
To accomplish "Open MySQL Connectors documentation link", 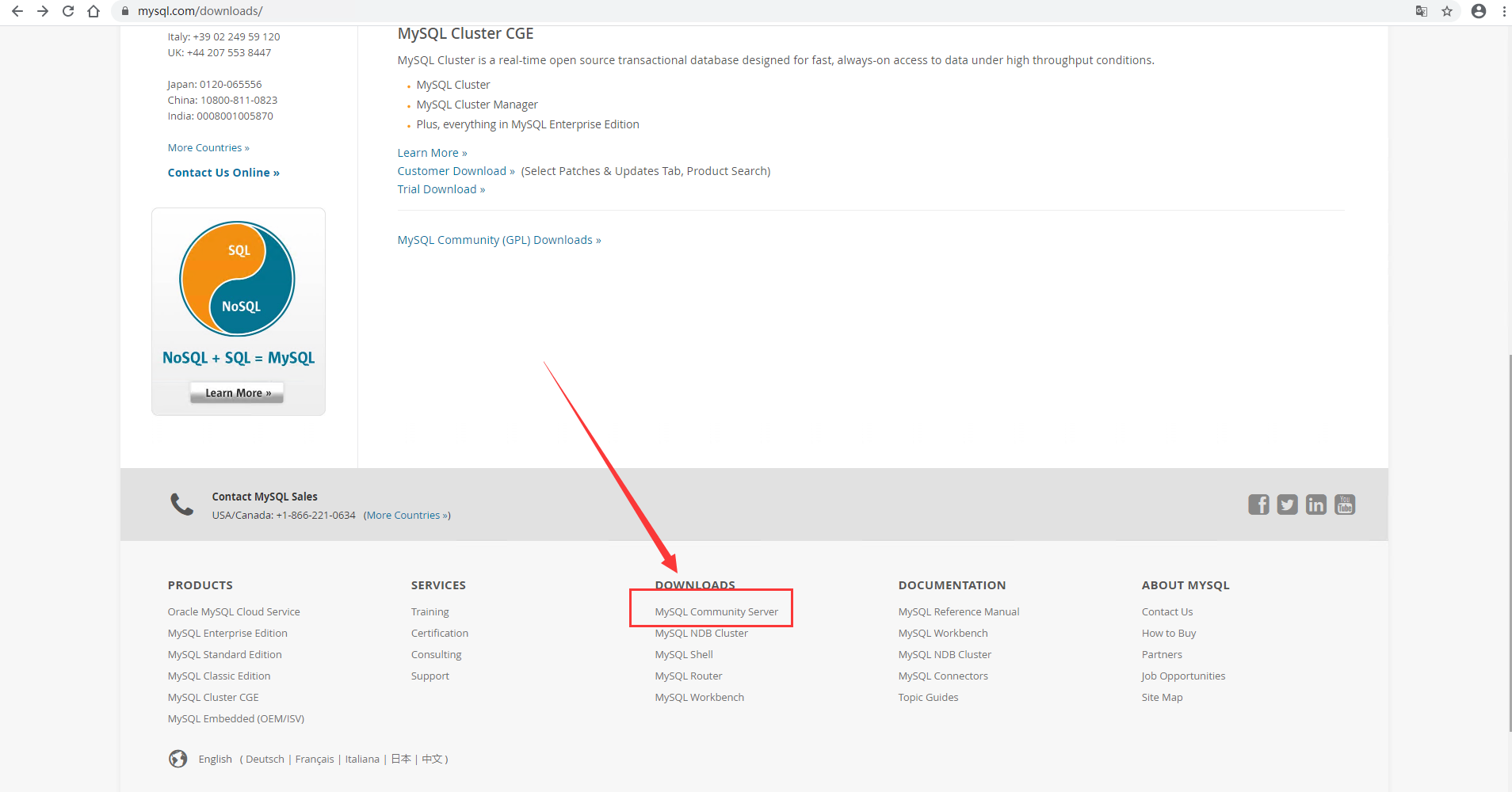I will 943,676.
